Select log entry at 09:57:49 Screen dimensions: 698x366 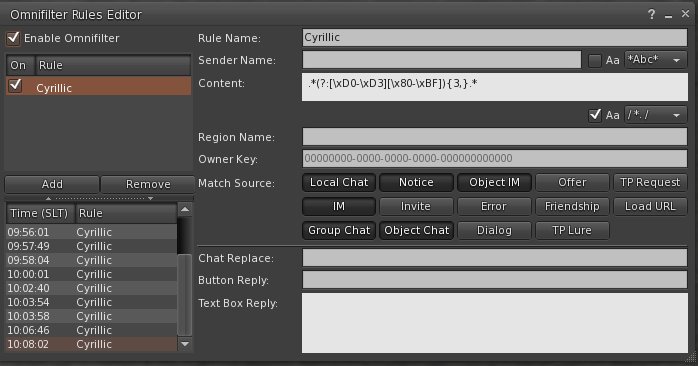(x=91, y=246)
